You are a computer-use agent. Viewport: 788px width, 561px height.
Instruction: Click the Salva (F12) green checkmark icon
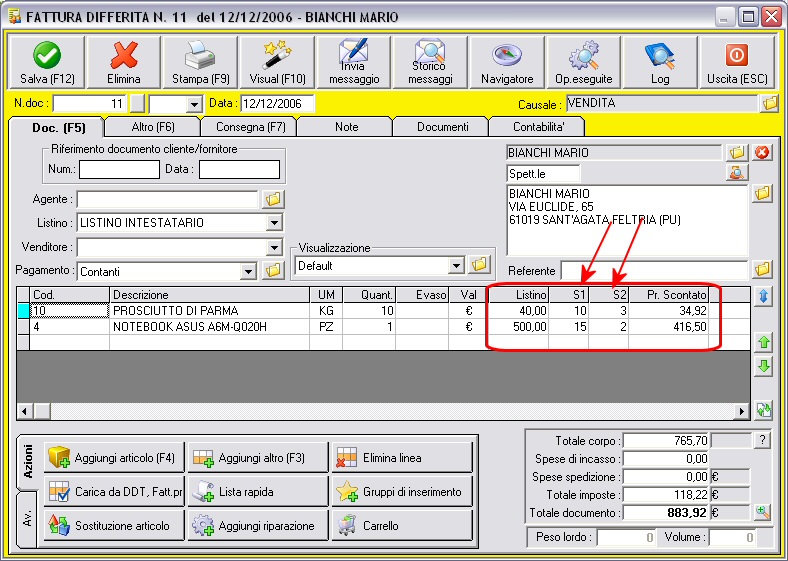point(47,55)
